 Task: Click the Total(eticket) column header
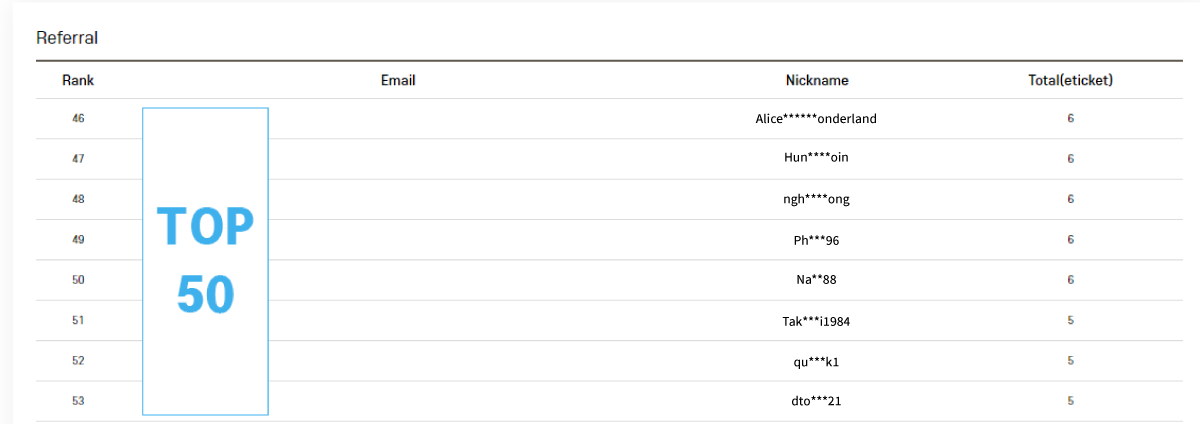click(x=1070, y=80)
